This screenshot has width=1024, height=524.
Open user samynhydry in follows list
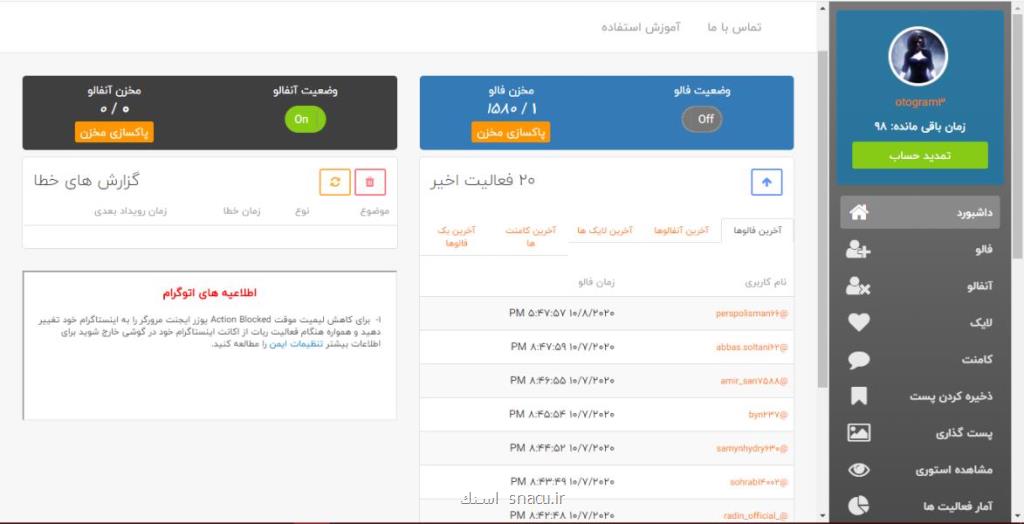(752, 449)
